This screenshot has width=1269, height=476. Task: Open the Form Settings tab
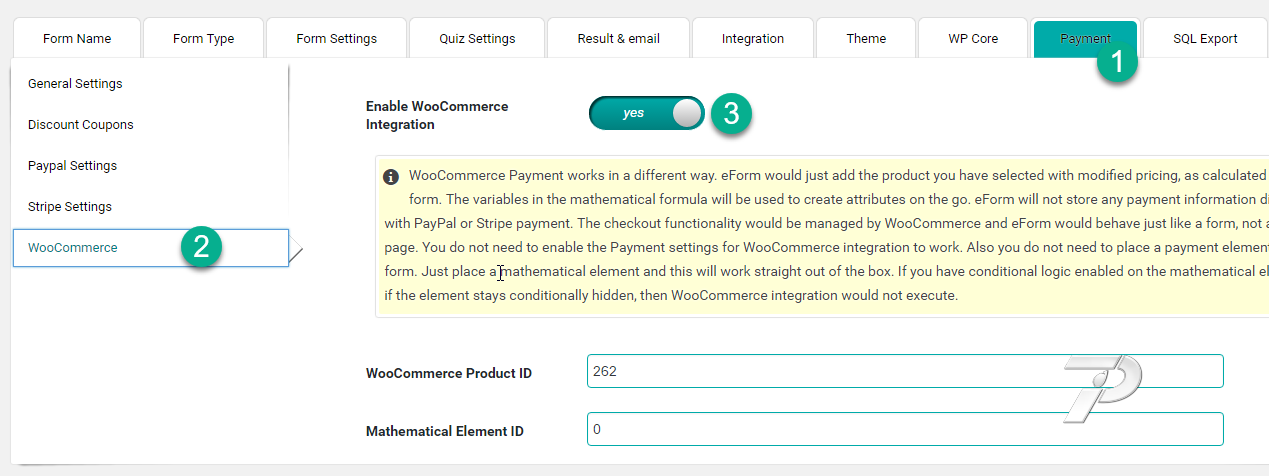[x=337, y=39]
